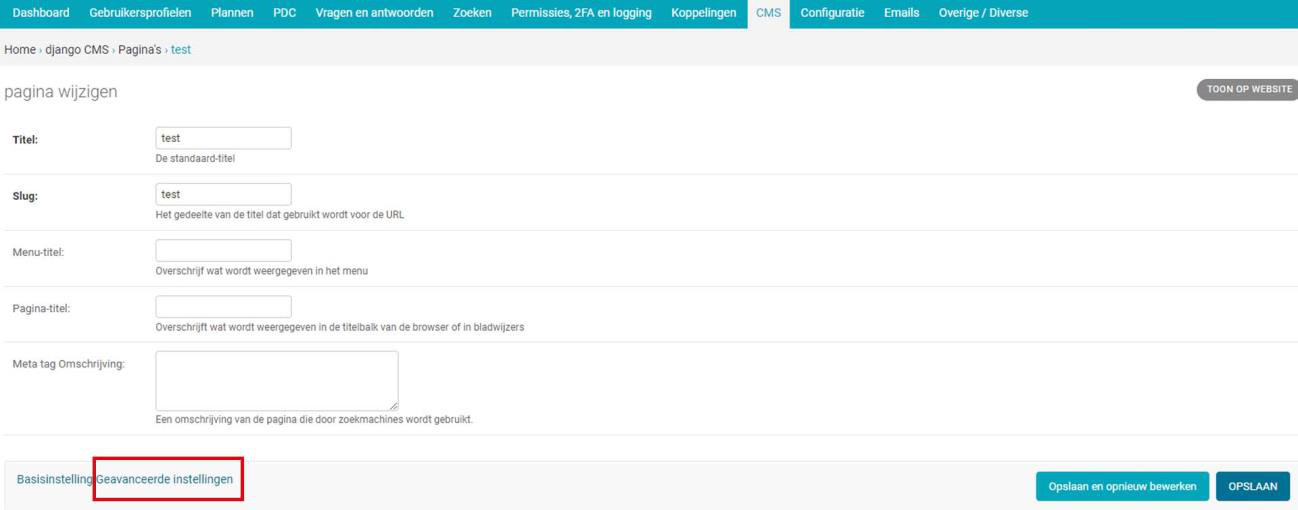
Task: Open the Configuratie menu item
Action: click(832, 13)
